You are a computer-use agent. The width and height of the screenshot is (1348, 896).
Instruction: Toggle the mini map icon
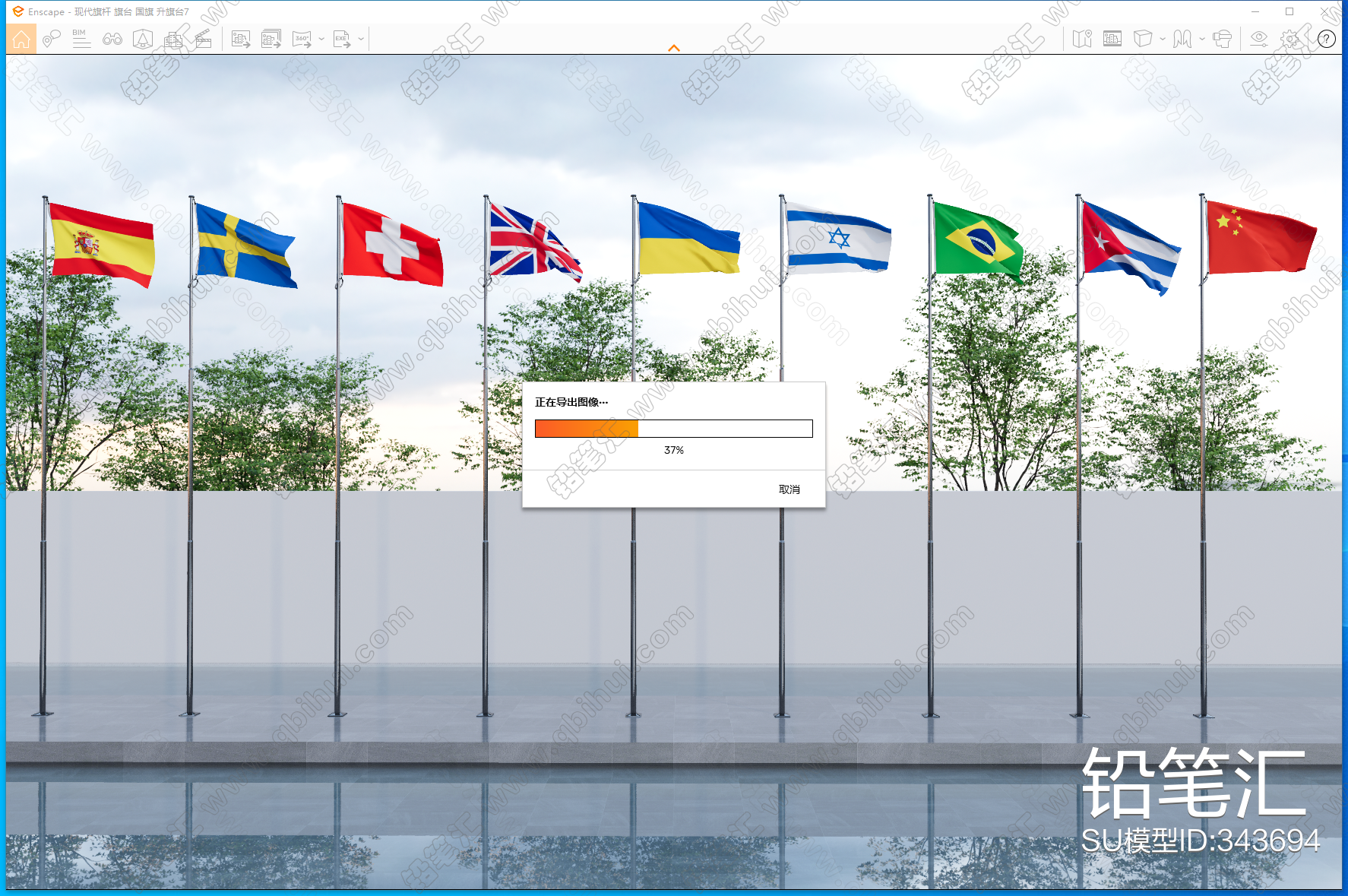tap(1082, 39)
